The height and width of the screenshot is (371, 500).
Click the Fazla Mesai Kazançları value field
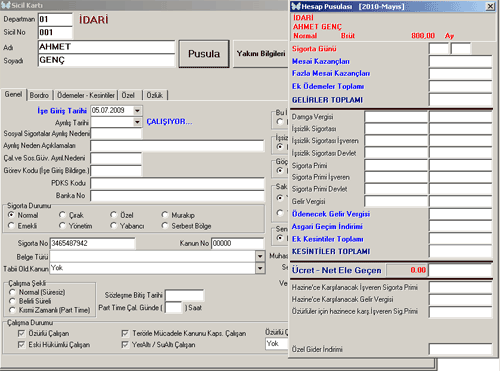[x=461, y=74]
